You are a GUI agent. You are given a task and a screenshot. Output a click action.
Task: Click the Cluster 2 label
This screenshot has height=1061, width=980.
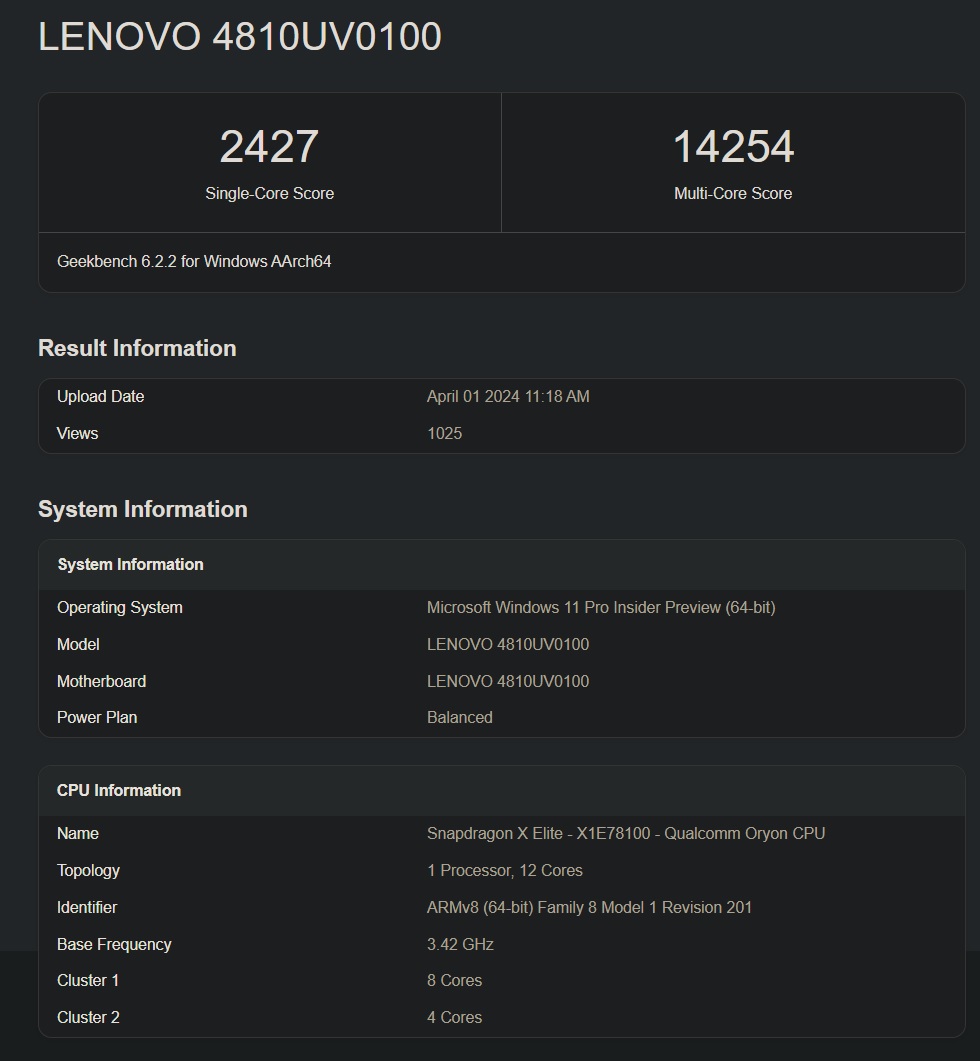tap(88, 1018)
